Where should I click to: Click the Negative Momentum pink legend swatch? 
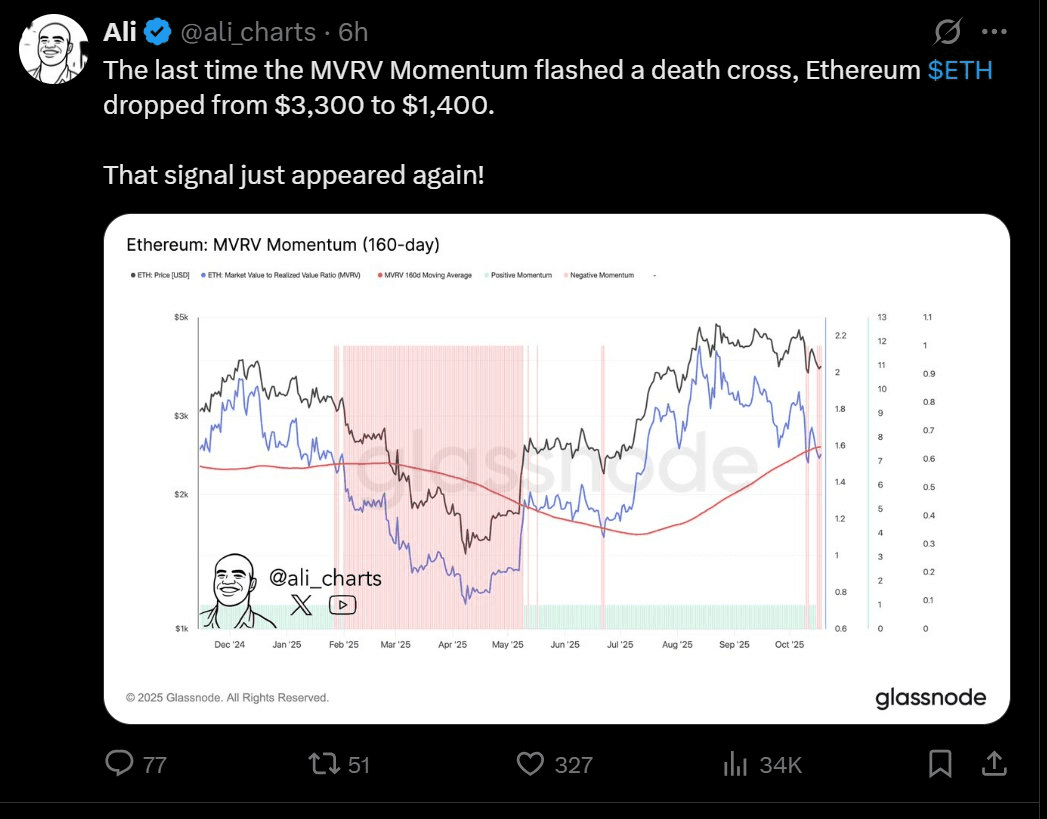coord(565,275)
